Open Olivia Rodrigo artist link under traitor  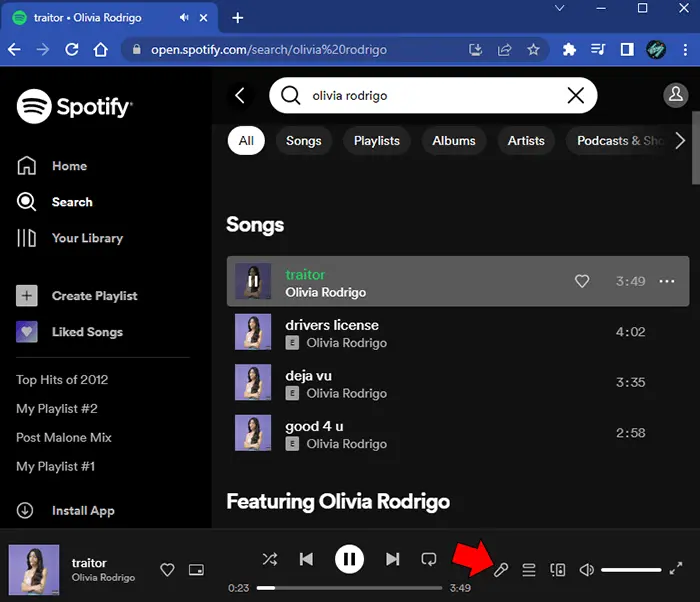click(x=325, y=292)
